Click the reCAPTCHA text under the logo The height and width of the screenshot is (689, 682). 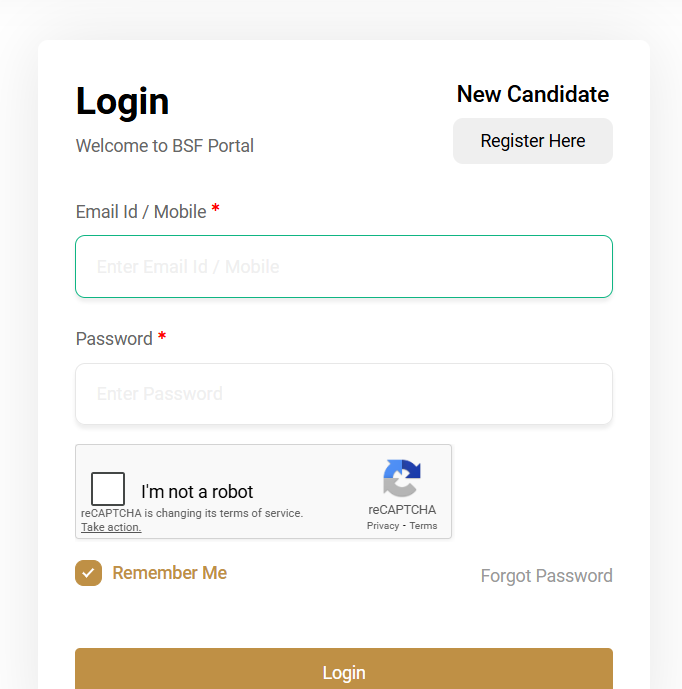[401, 510]
